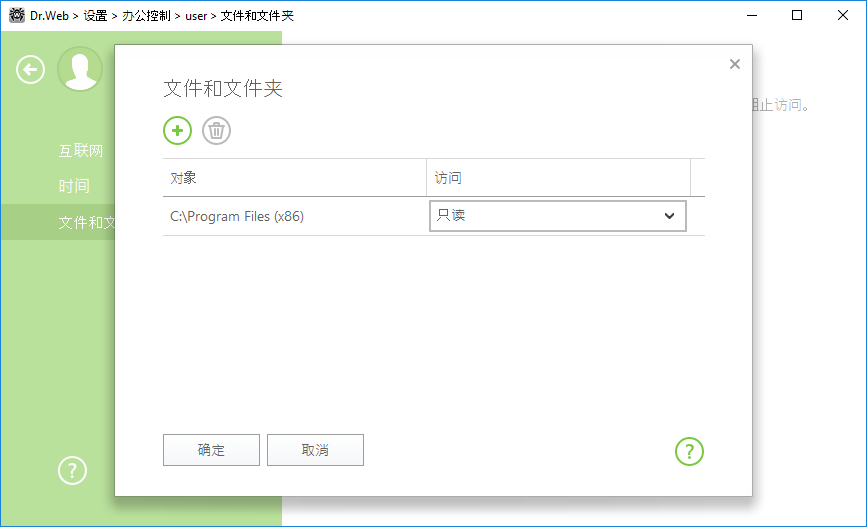Close the Dr.Web settings window

(843, 16)
